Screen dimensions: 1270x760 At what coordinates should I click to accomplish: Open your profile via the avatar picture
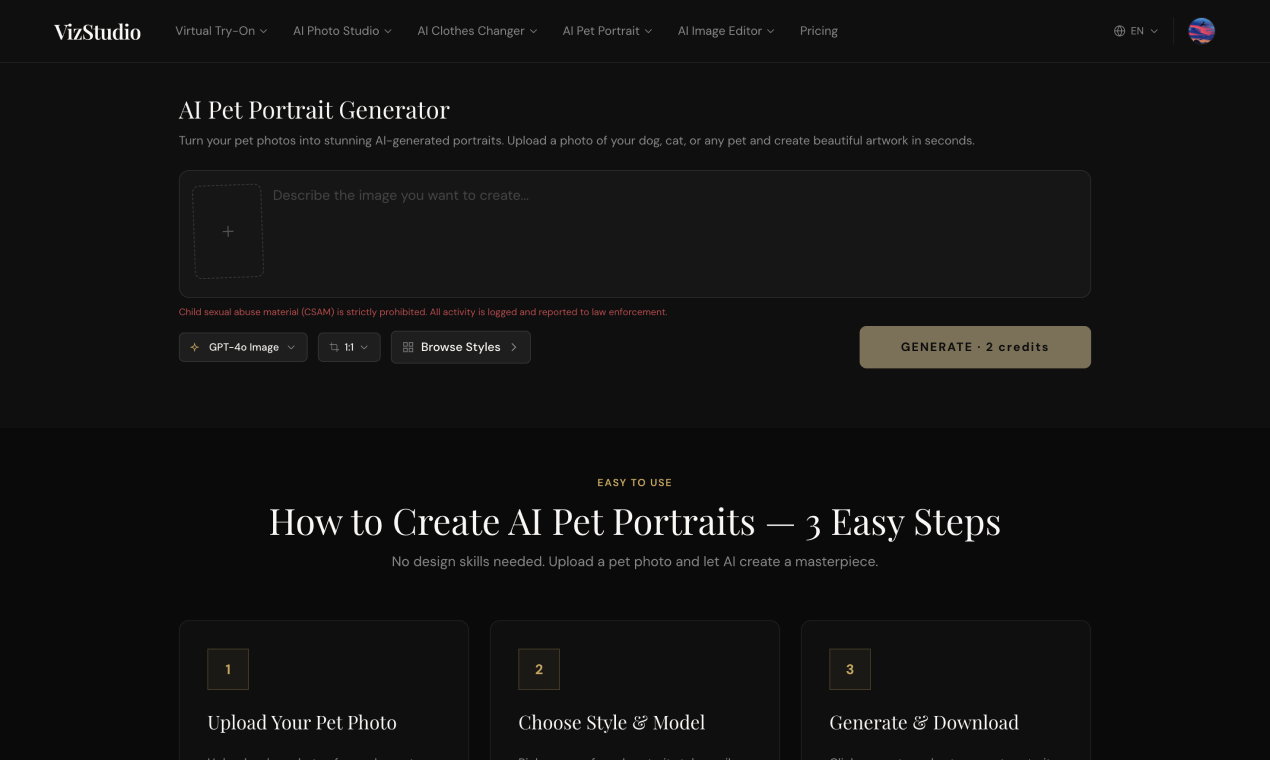click(x=1201, y=30)
